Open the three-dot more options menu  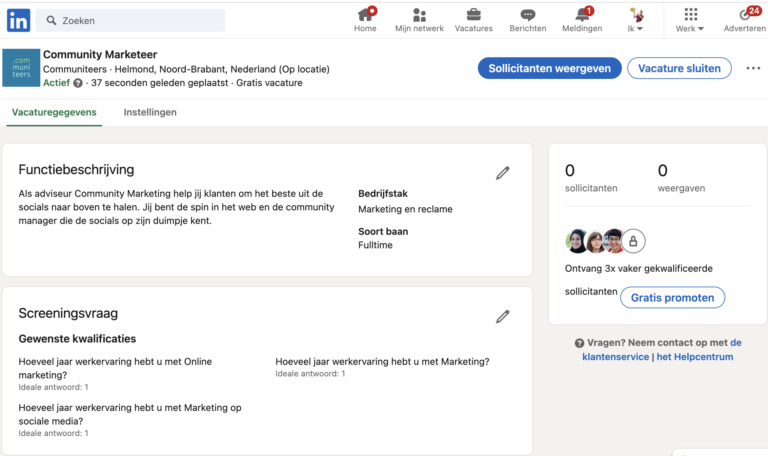click(753, 68)
